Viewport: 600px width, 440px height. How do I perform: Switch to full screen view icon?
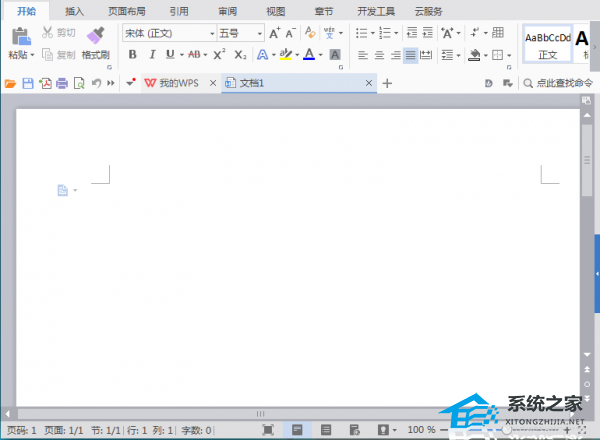268,430
